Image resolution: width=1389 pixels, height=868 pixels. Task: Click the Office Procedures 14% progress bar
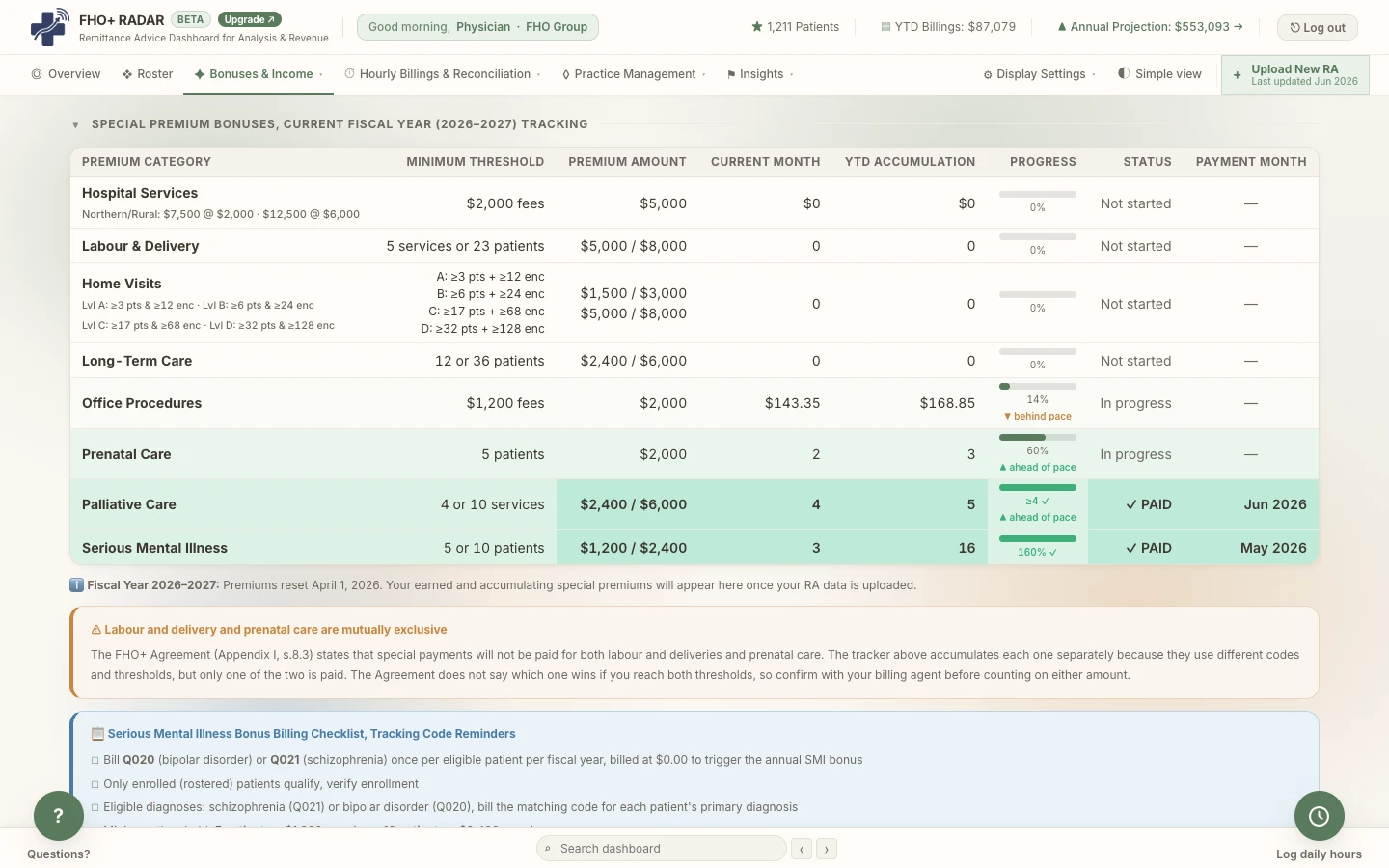[1038, 387]
